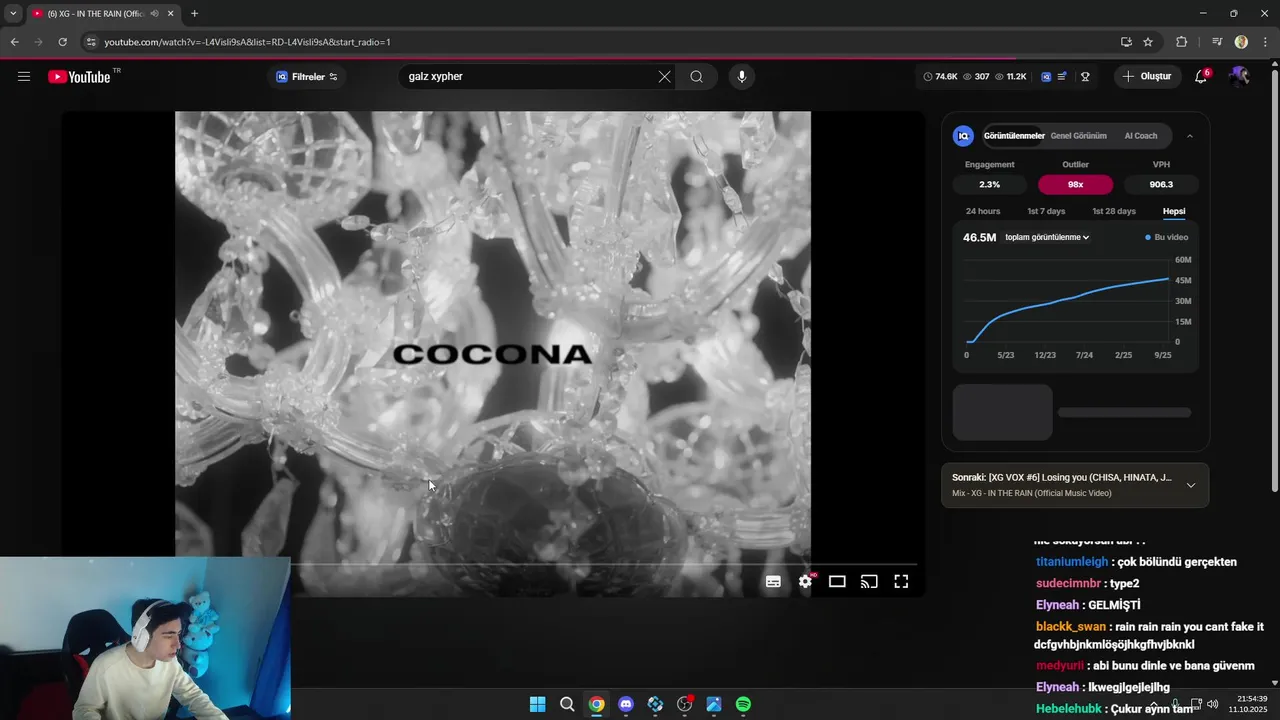1280x720 pixels.
Task: Open site information icon in address bar
Action: 90,42
